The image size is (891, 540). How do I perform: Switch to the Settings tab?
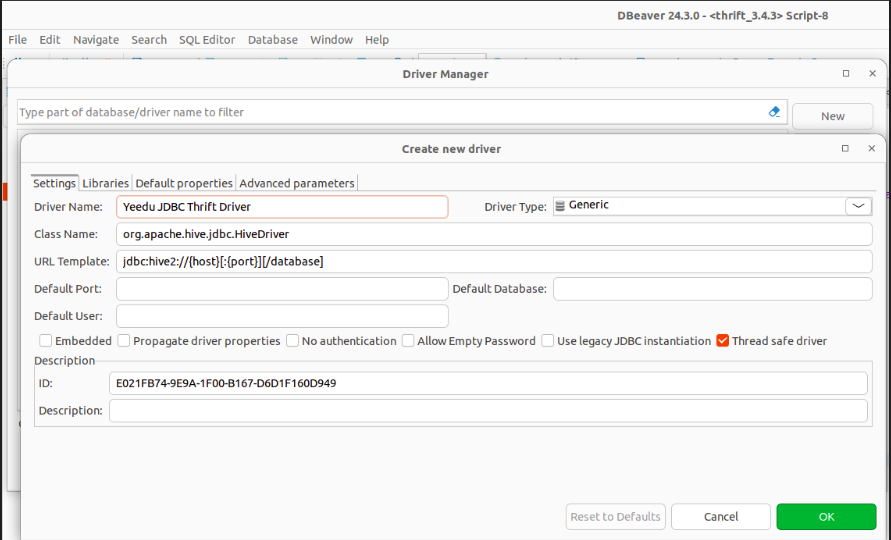point(54,183)
